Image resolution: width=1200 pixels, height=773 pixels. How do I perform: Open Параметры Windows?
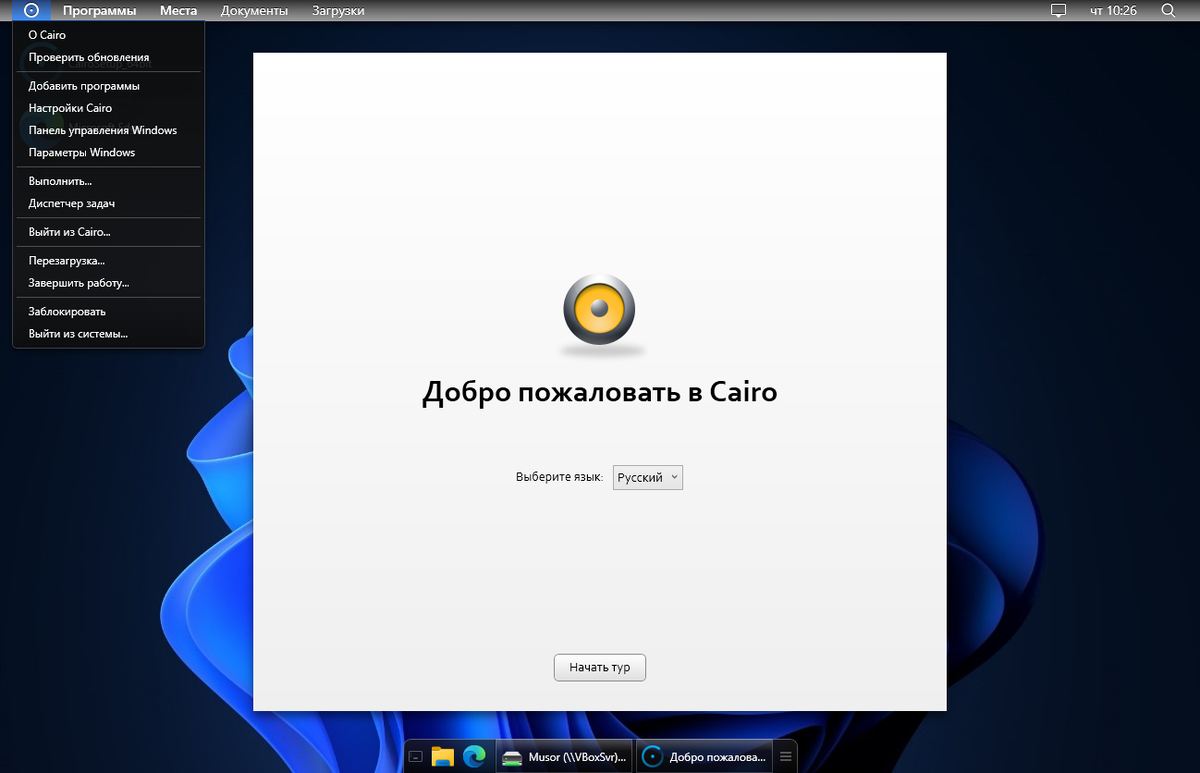pos(108,152)
